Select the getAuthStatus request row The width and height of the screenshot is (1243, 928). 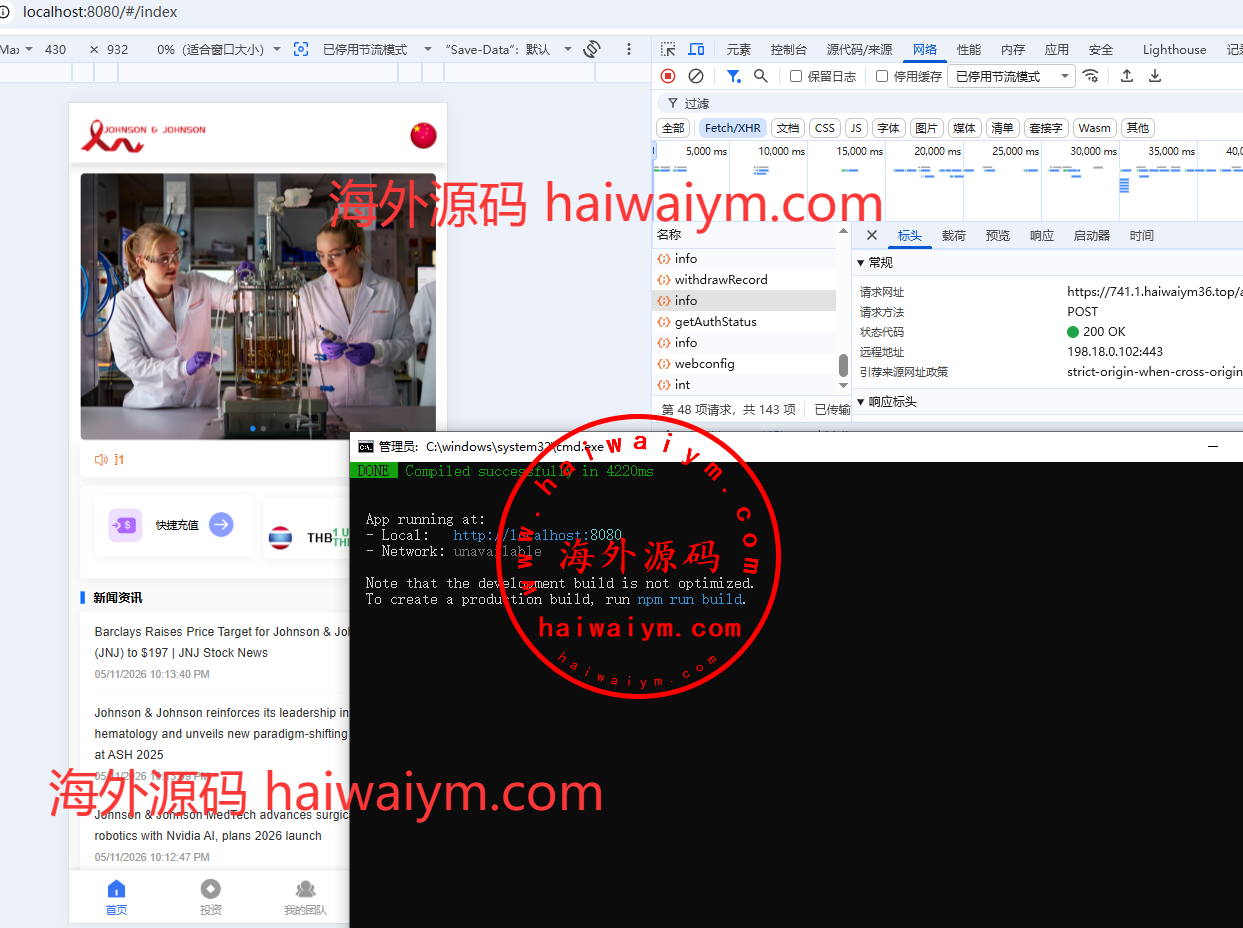(744, 321)
